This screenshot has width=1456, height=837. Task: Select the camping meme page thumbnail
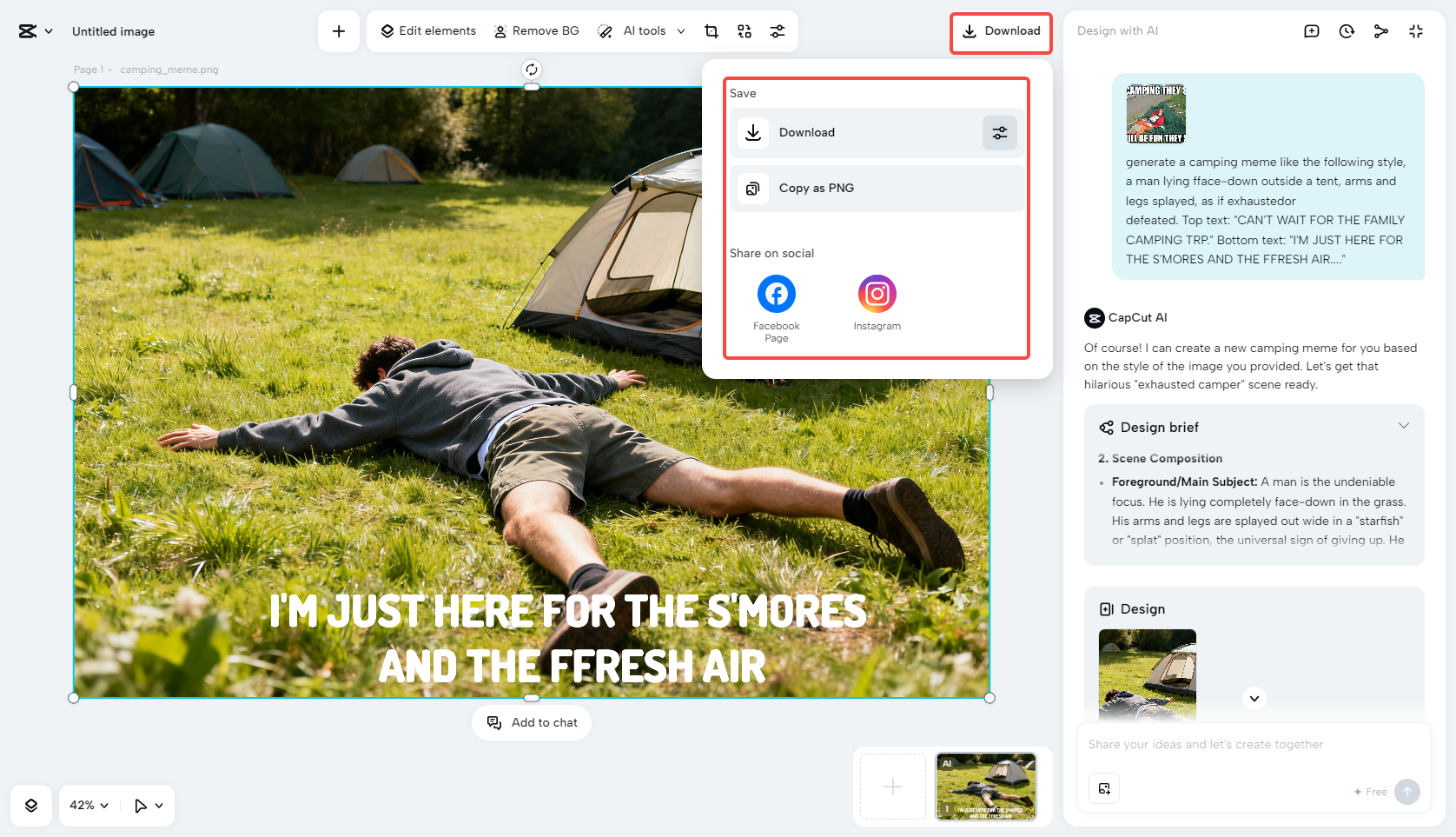tap(985, 786)
